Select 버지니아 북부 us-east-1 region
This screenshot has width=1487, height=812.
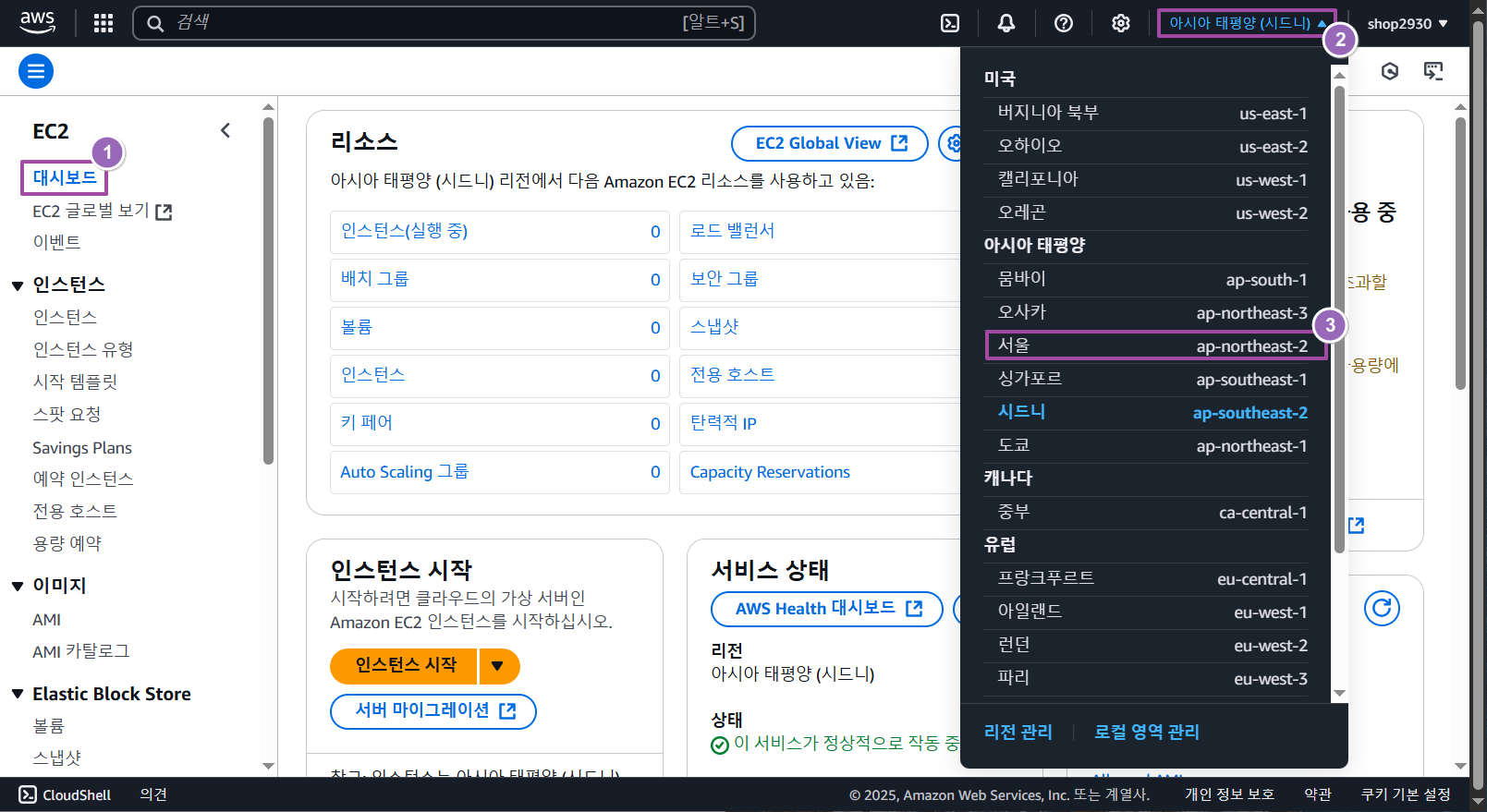[x=1152, y=113]
